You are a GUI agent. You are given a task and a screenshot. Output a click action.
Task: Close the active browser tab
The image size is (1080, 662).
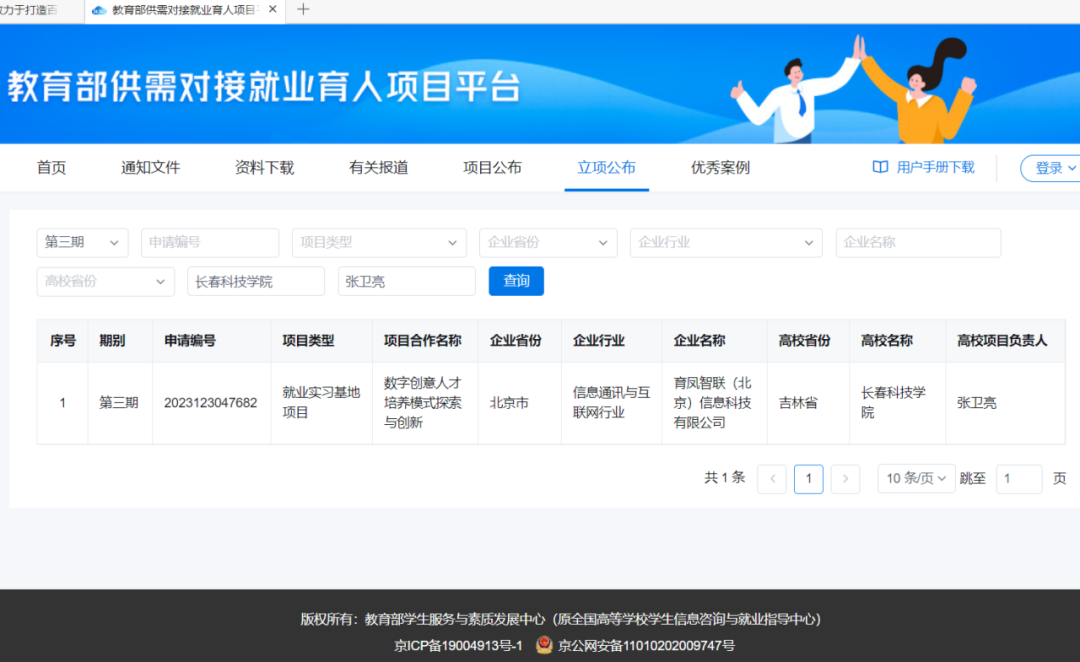coord(273,10)
